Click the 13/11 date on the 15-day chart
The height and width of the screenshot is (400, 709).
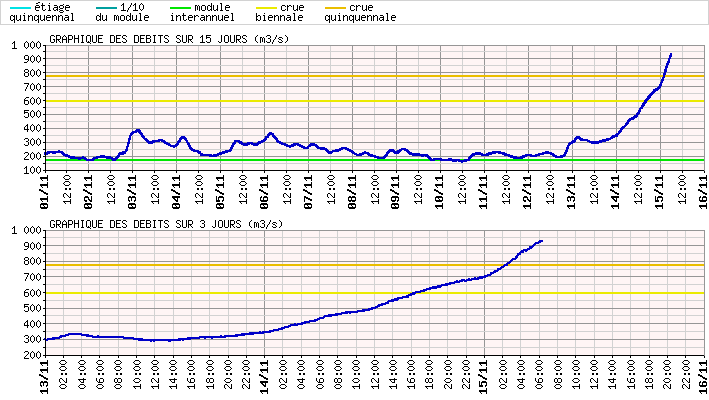[572, 193]
